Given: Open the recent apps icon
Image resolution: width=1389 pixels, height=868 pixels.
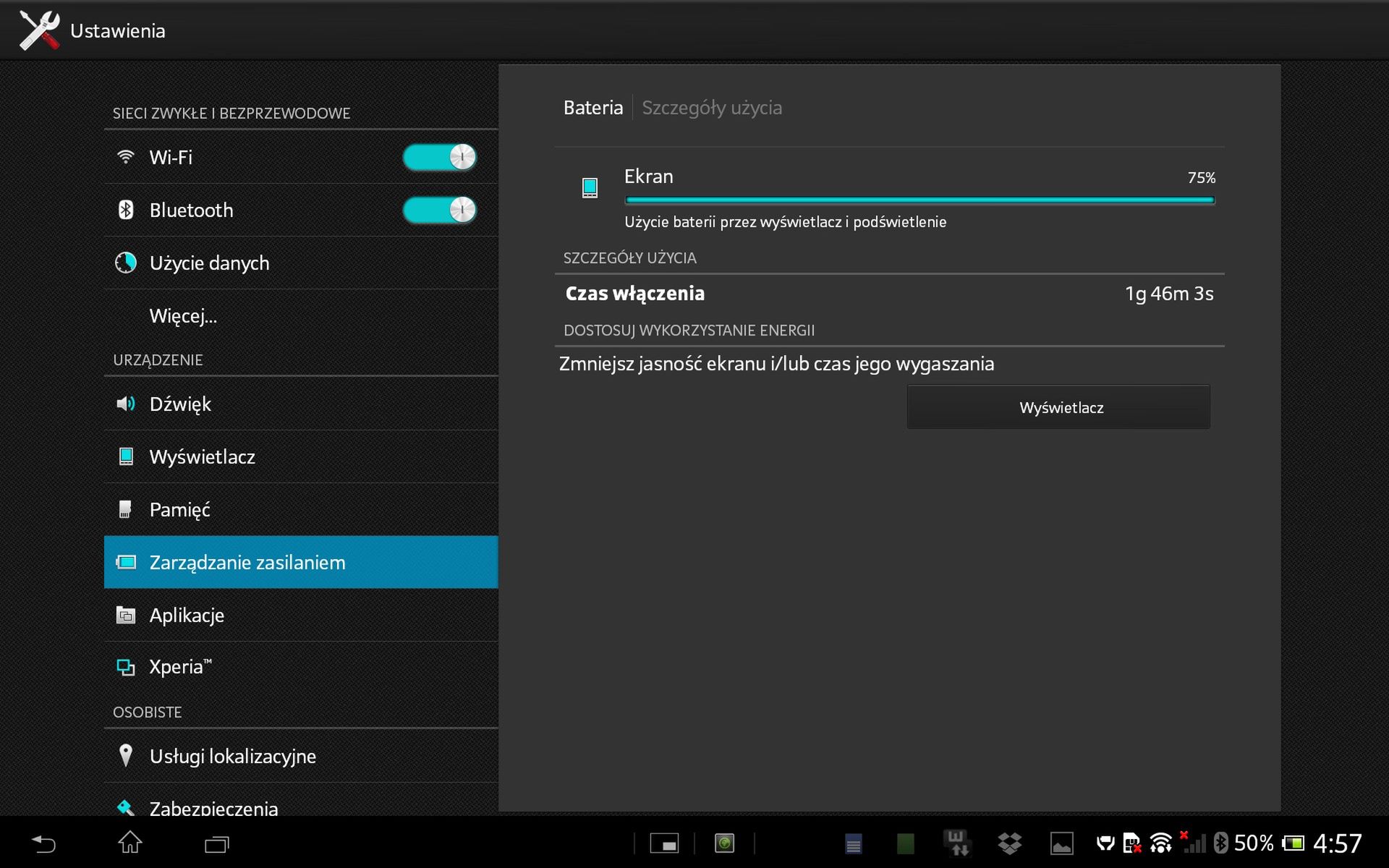Looking at the screenshot, I should [216, 843].
